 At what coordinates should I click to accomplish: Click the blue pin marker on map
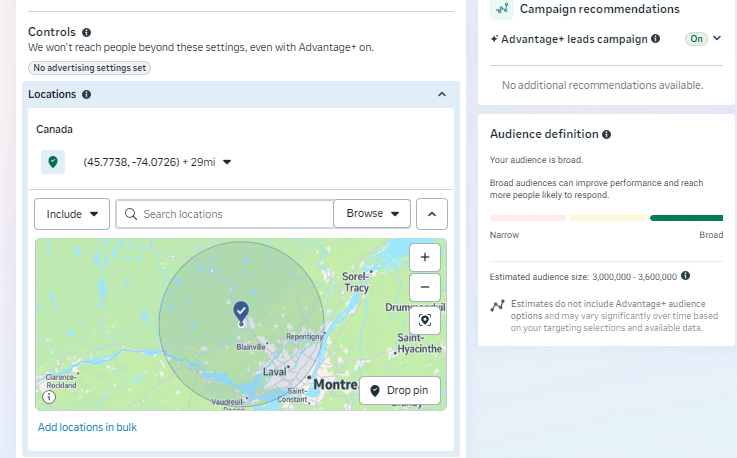241,314
